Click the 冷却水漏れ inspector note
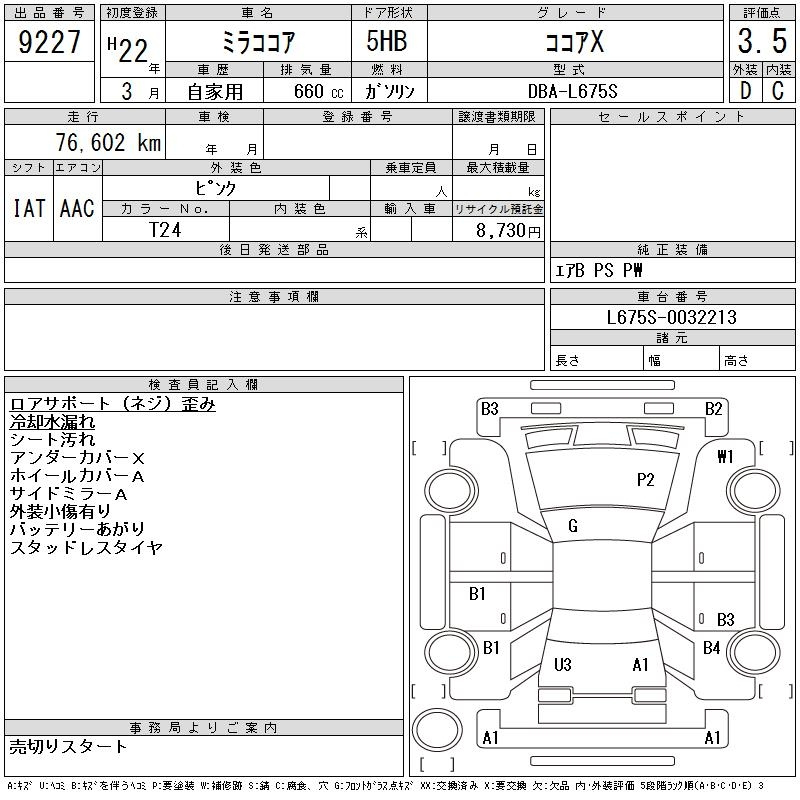Screen dimensions: 800x800 click(x=52, y=422)
